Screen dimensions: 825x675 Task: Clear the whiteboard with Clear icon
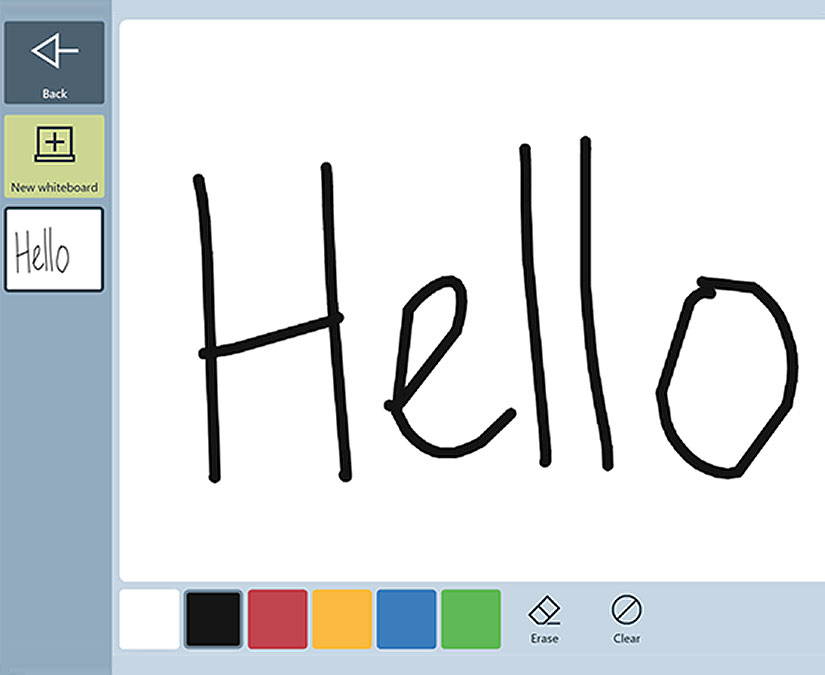(626, 619)
